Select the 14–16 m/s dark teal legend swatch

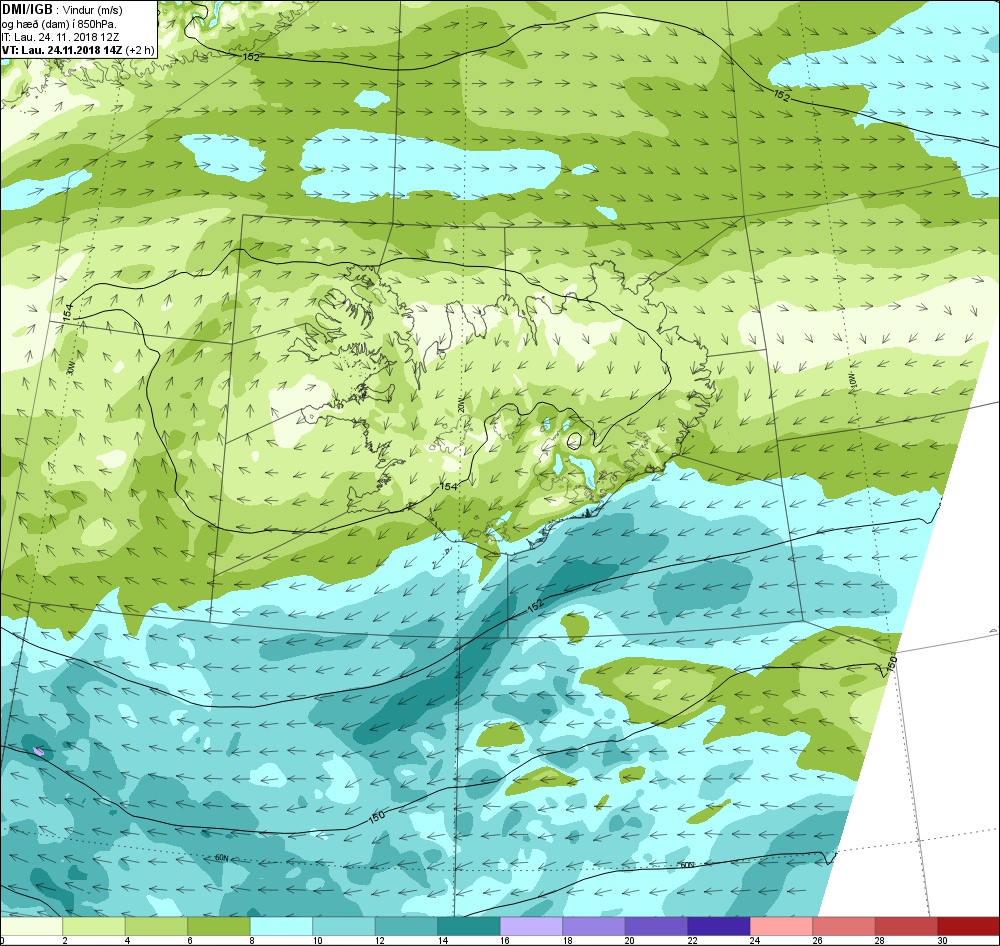(469, 926)
